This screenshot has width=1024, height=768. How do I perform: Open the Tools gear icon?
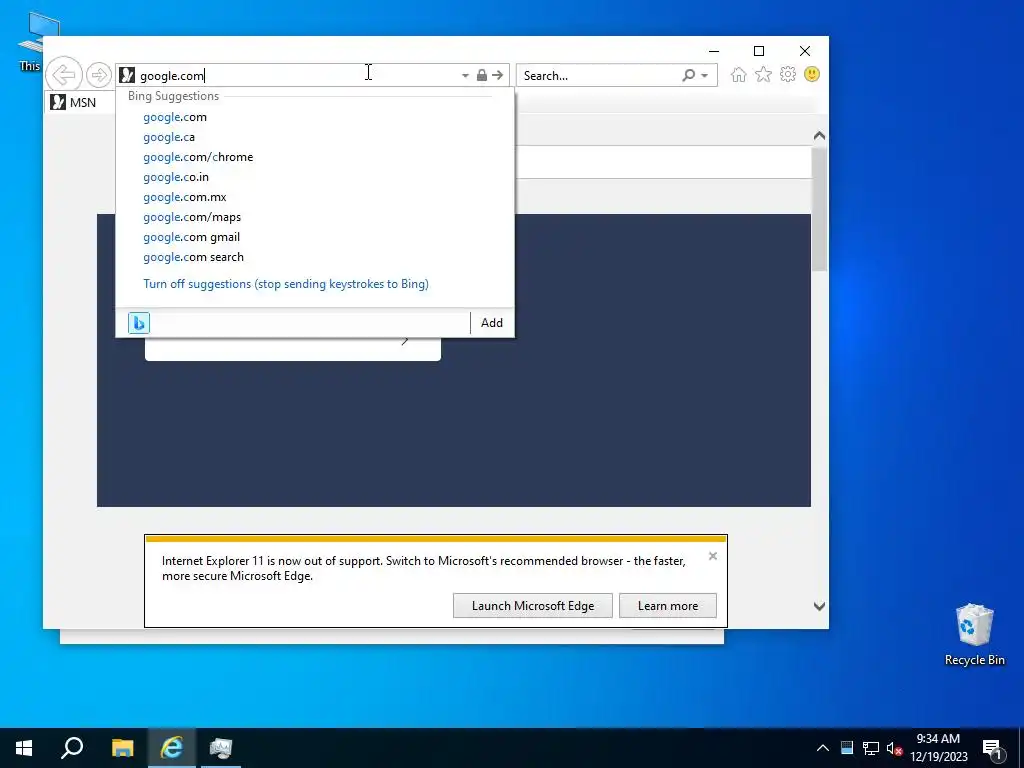788,74
